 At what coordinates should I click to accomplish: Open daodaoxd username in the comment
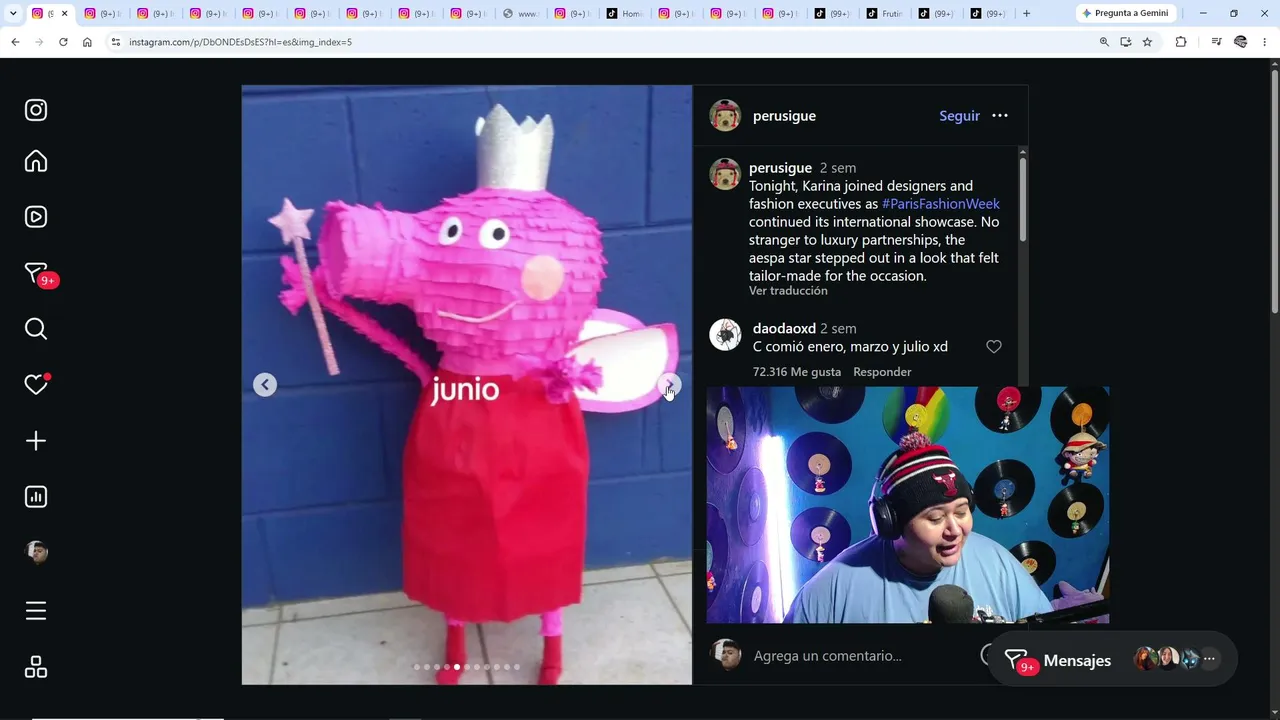point(784,329)
